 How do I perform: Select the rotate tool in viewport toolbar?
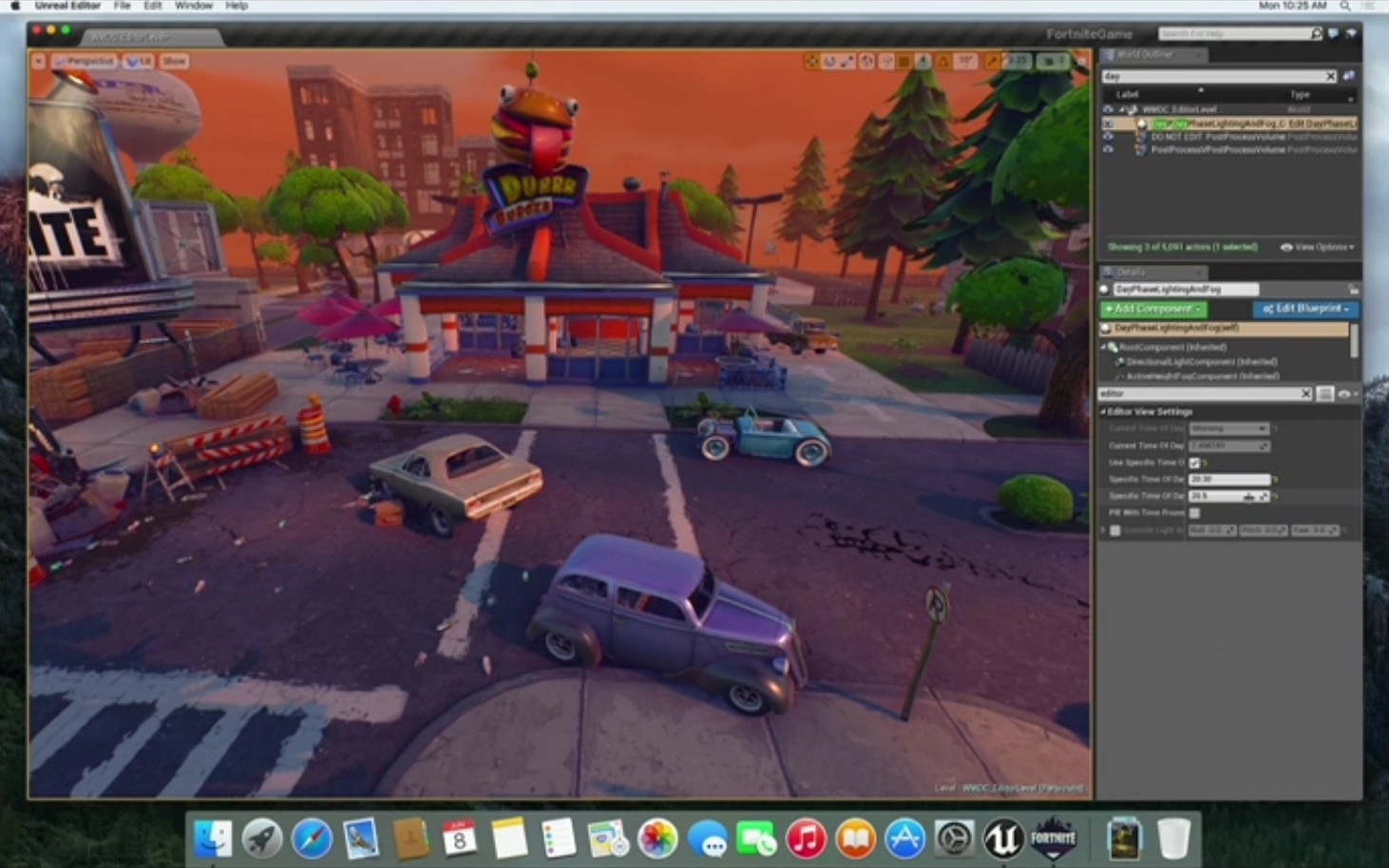(829, 61)
